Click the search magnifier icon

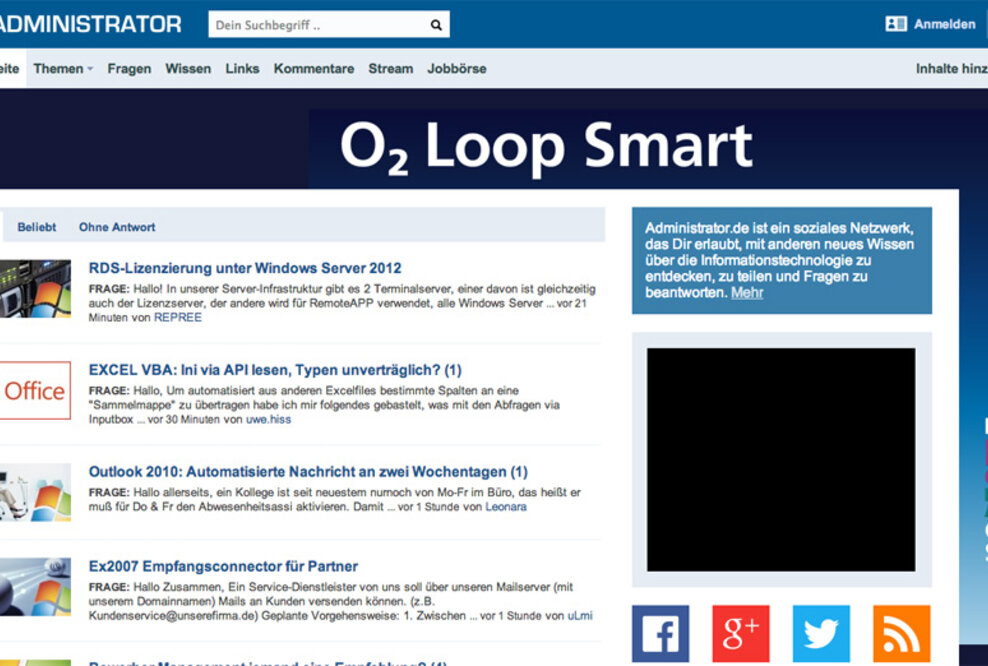tap(436, 23)
